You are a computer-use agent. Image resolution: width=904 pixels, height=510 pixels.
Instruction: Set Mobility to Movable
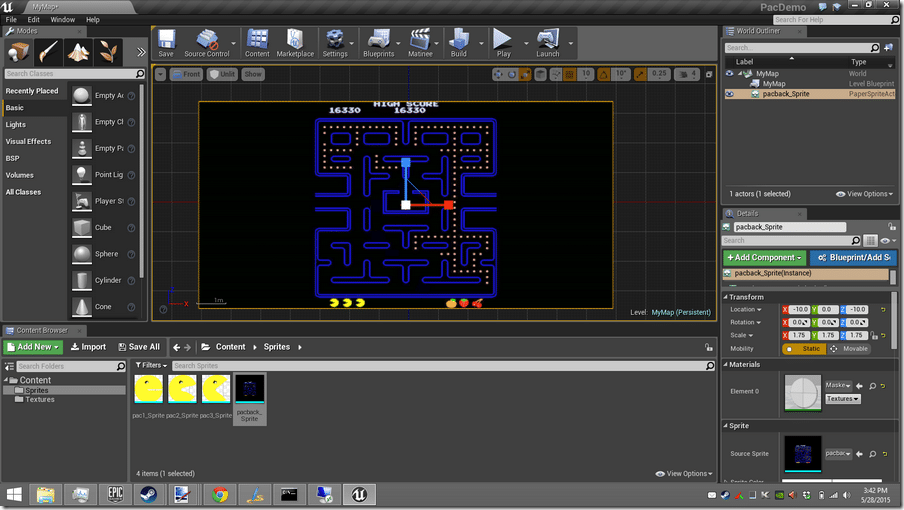point(849,349)
